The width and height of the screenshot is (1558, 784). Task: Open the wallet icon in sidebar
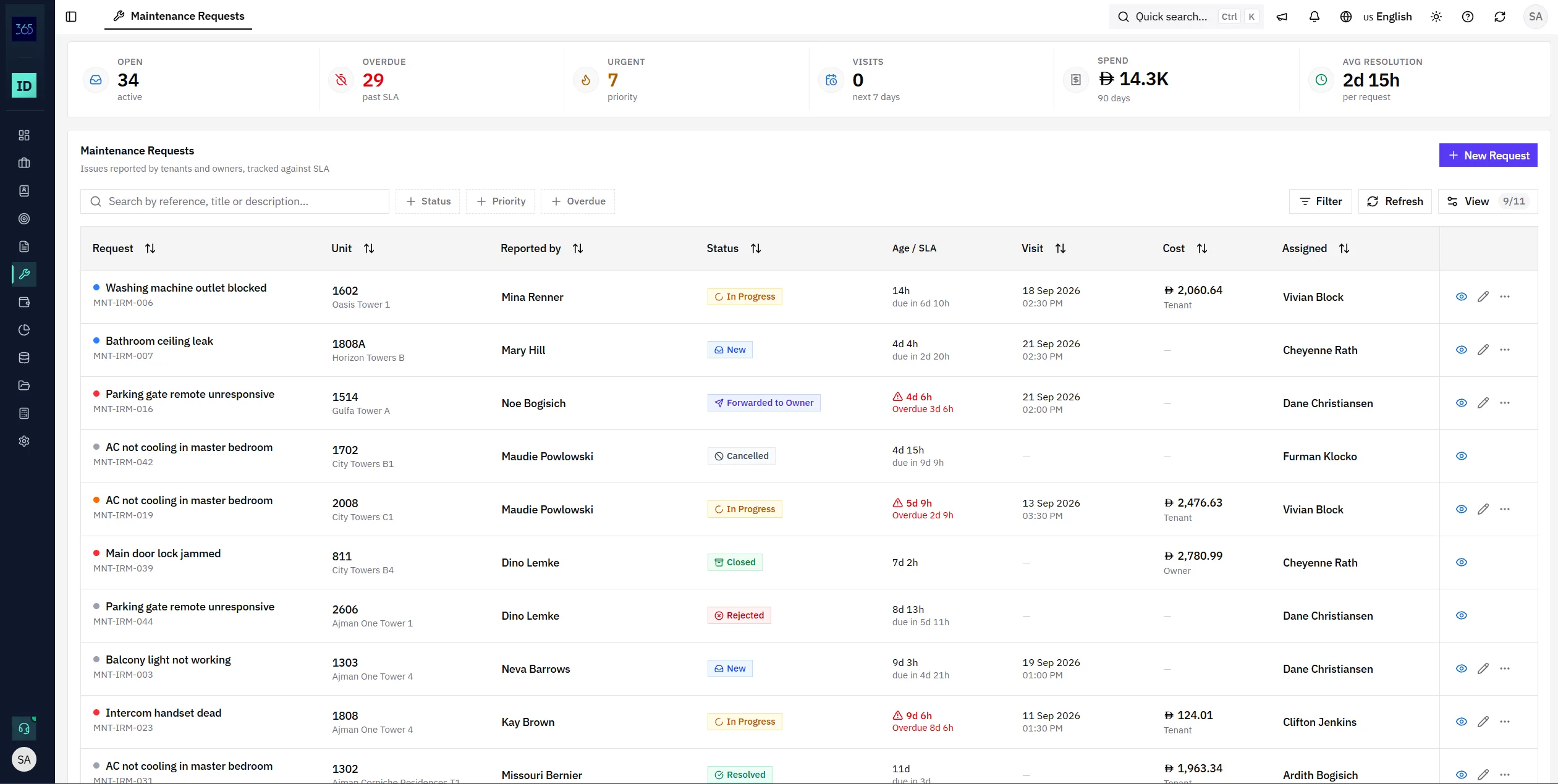tap(24, 302)
